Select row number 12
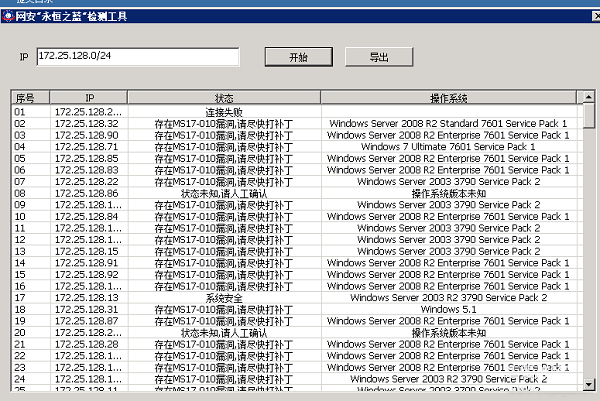Viewport: 600px width, 401px height. (x=20, y=240)
